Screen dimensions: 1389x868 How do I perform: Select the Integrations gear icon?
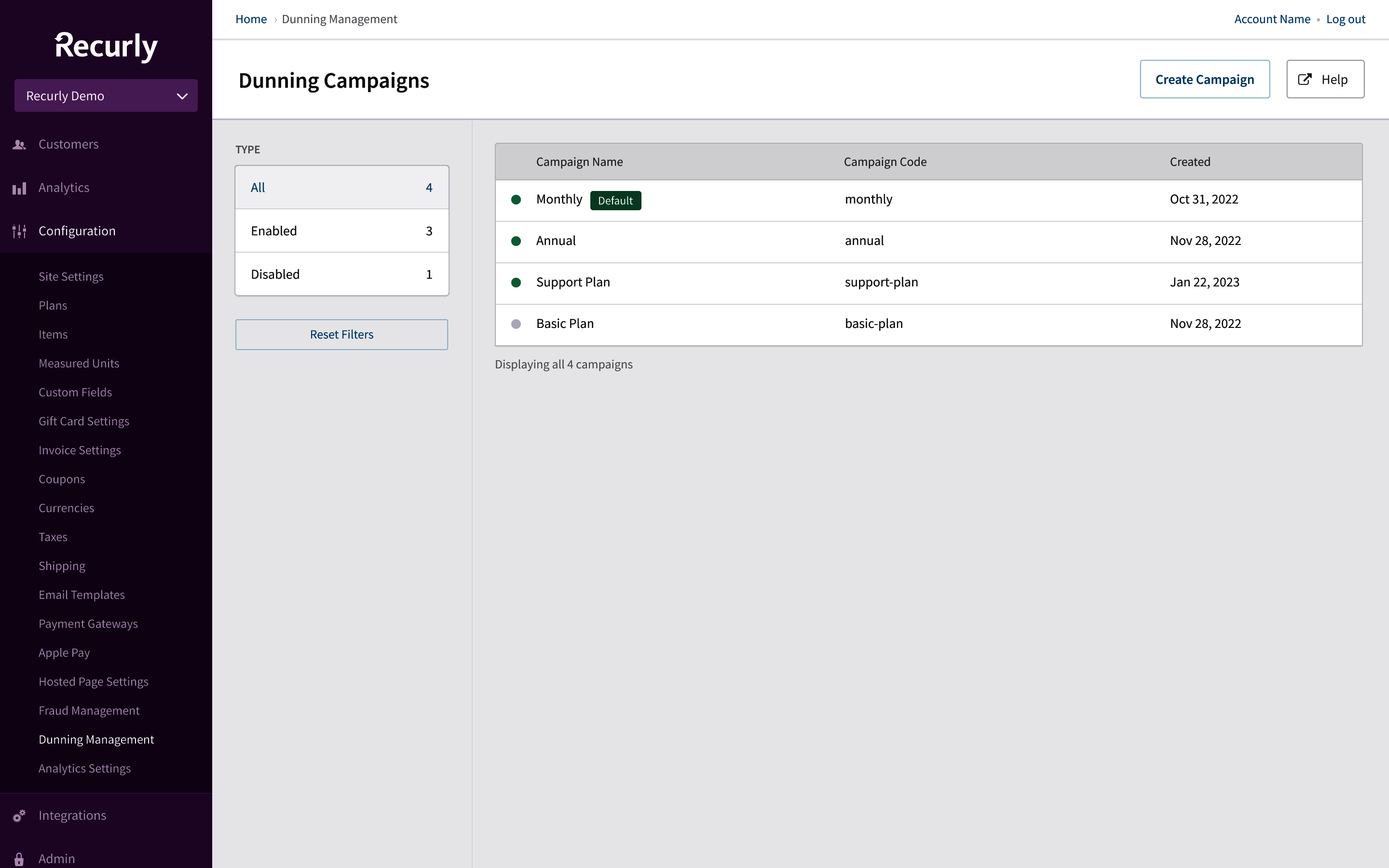pyautogui.click(x=19, y=816)
